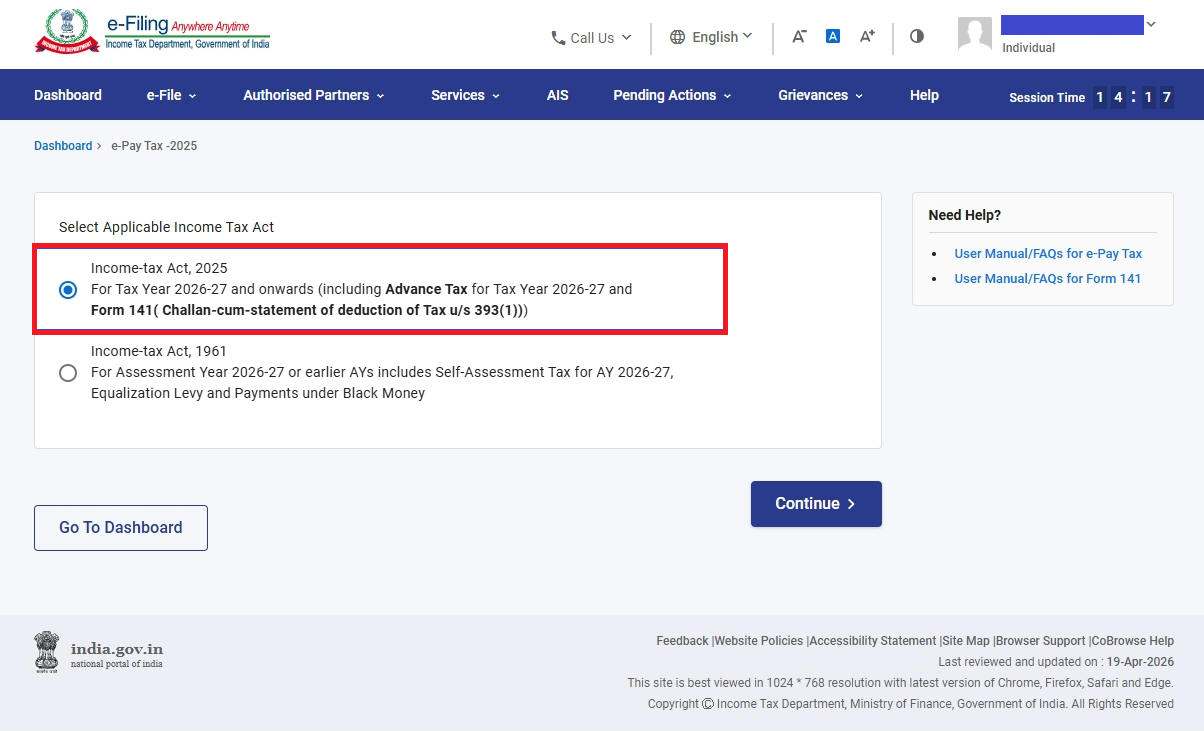Open the Authorised Partners dropdown
Viewport: 1204px width, 731px height.
click(313, 95)
